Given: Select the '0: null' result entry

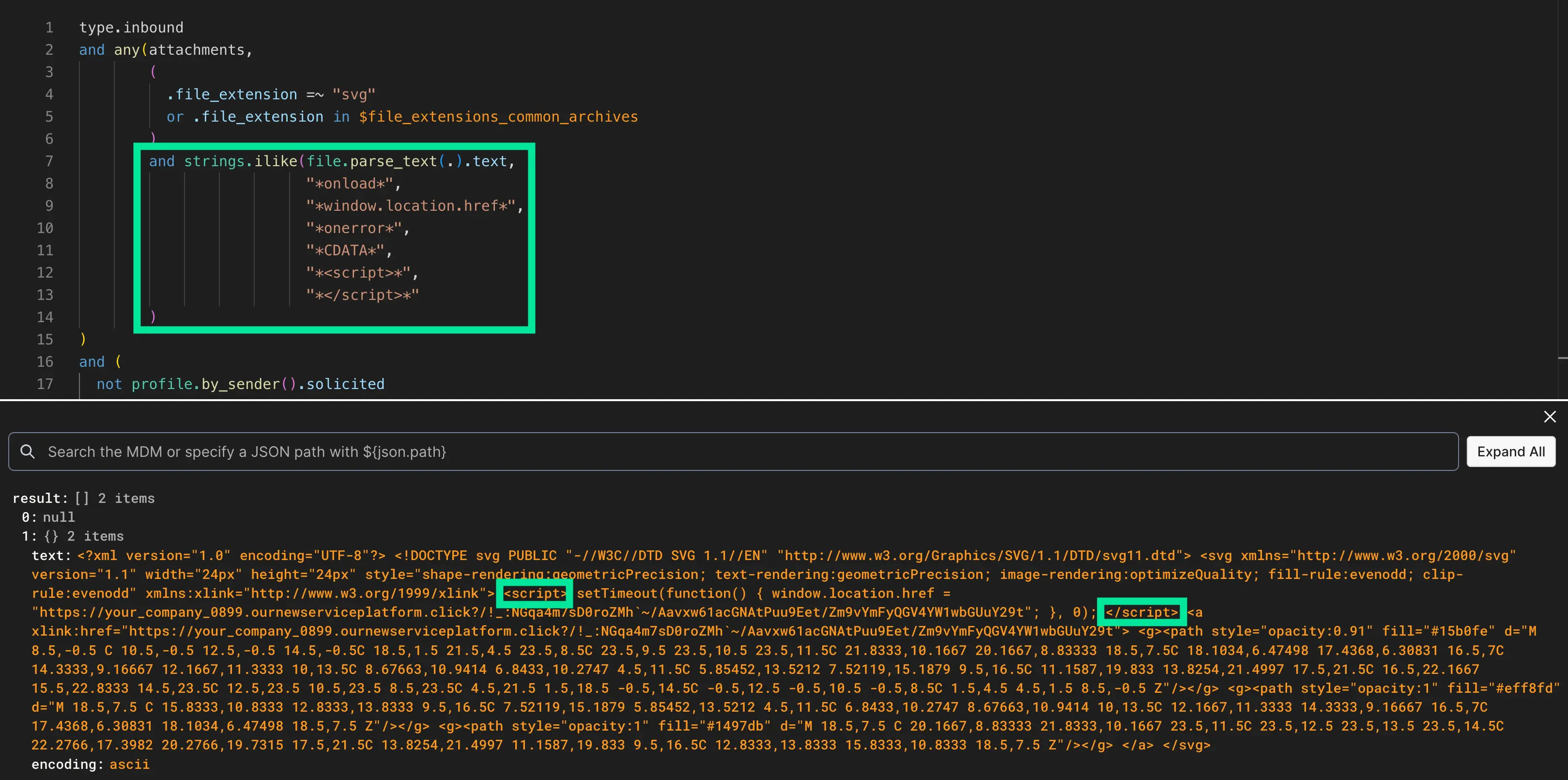Looking at the screenshot, I should pyautogui.click(x=49, y=517).
